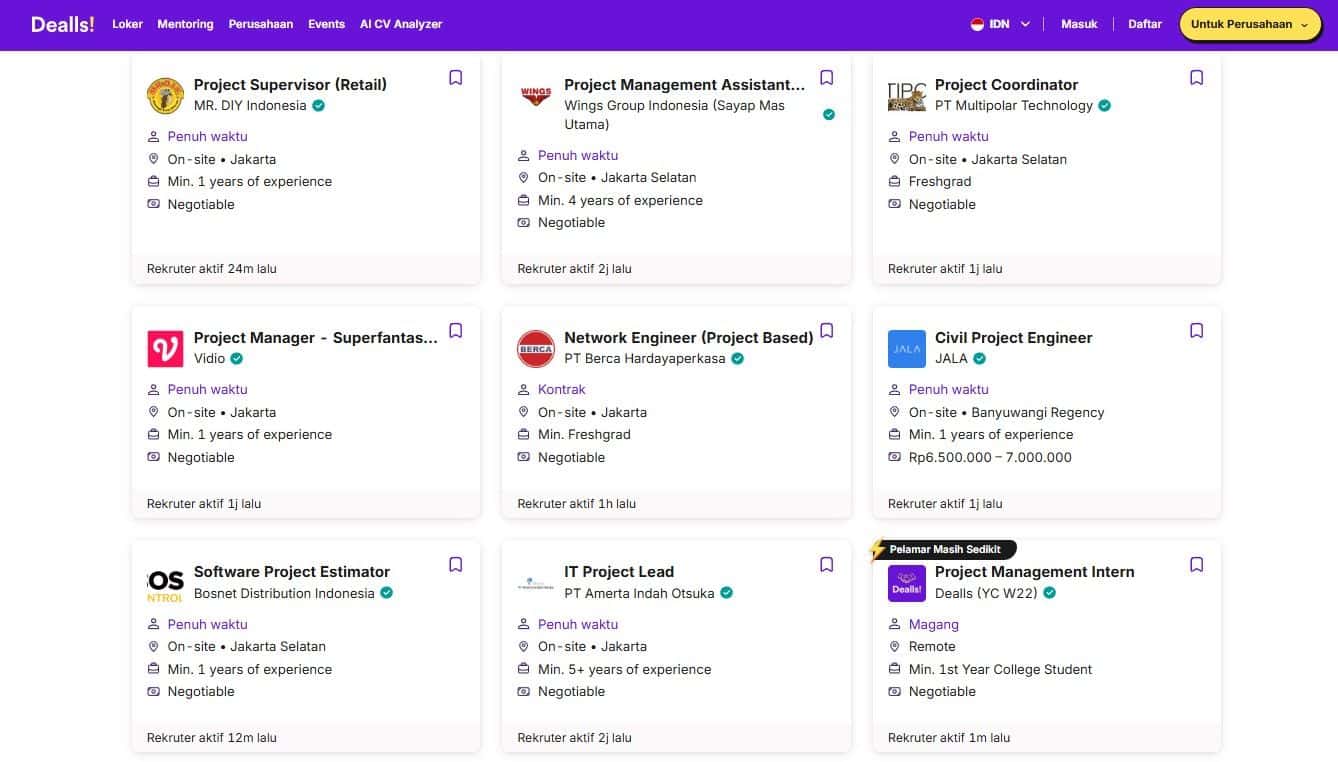Open the IT Project Lead job title
Screen dimensions: 1338x762
619,572
